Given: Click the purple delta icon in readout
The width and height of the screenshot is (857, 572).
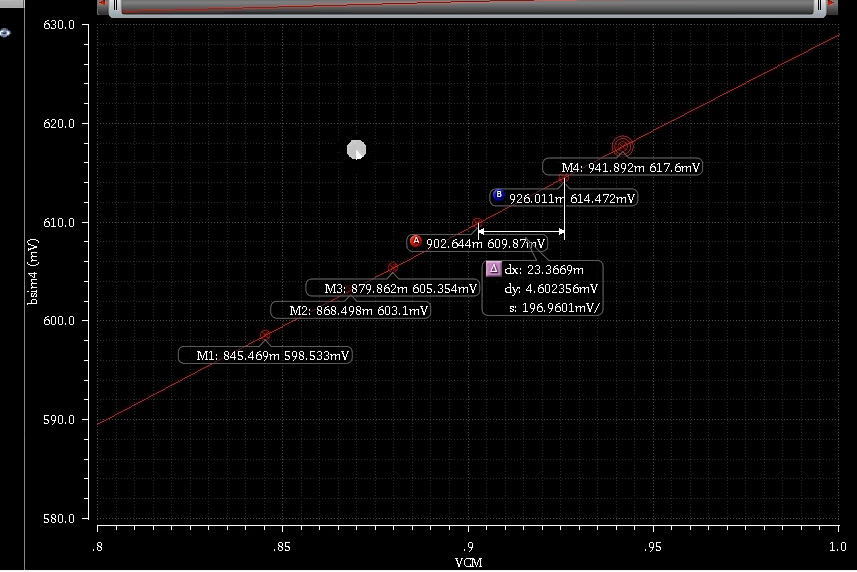Looking at the screenshot, I should (492, 269).
